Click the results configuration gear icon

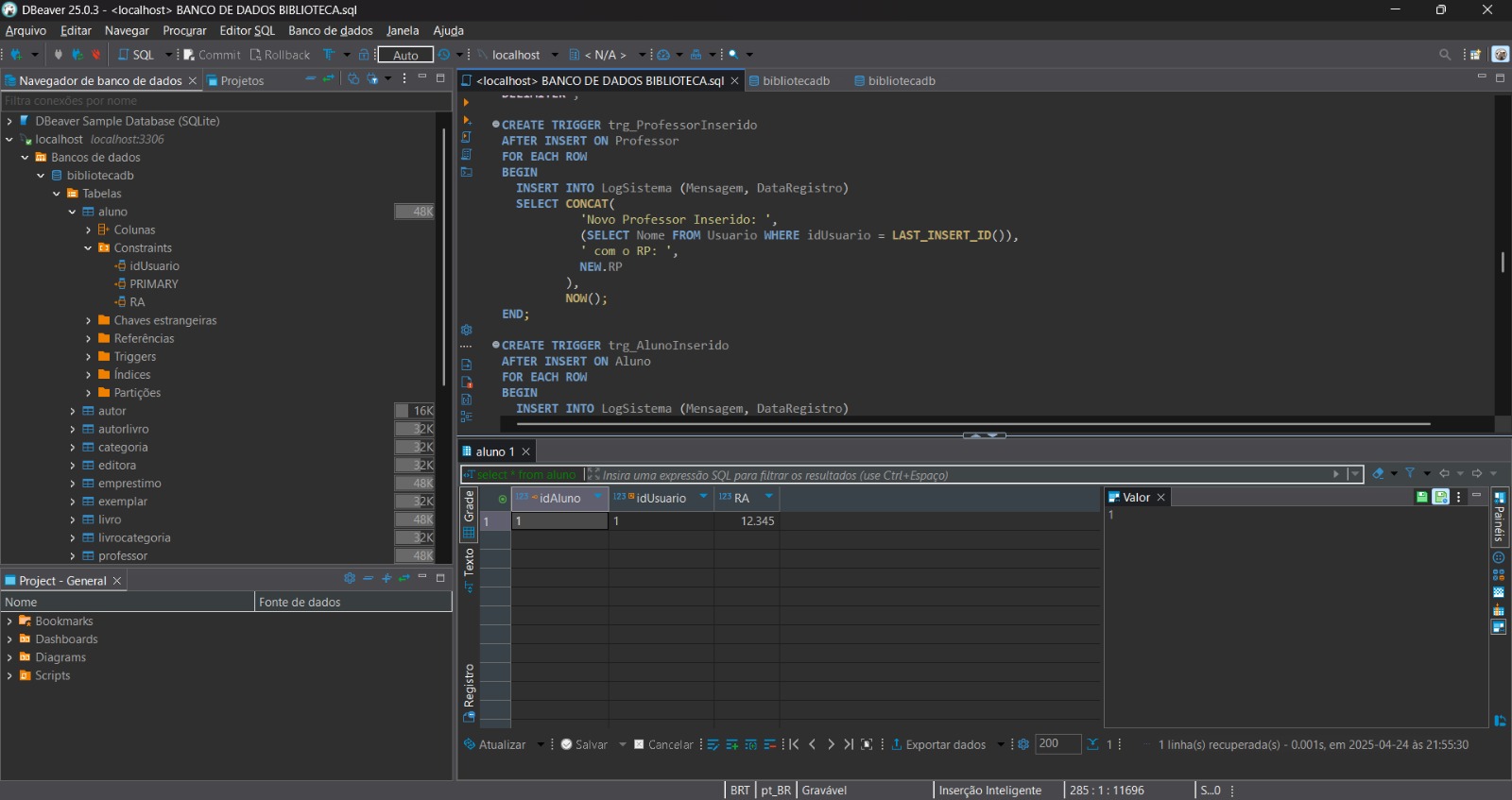tap(1023, 744)
